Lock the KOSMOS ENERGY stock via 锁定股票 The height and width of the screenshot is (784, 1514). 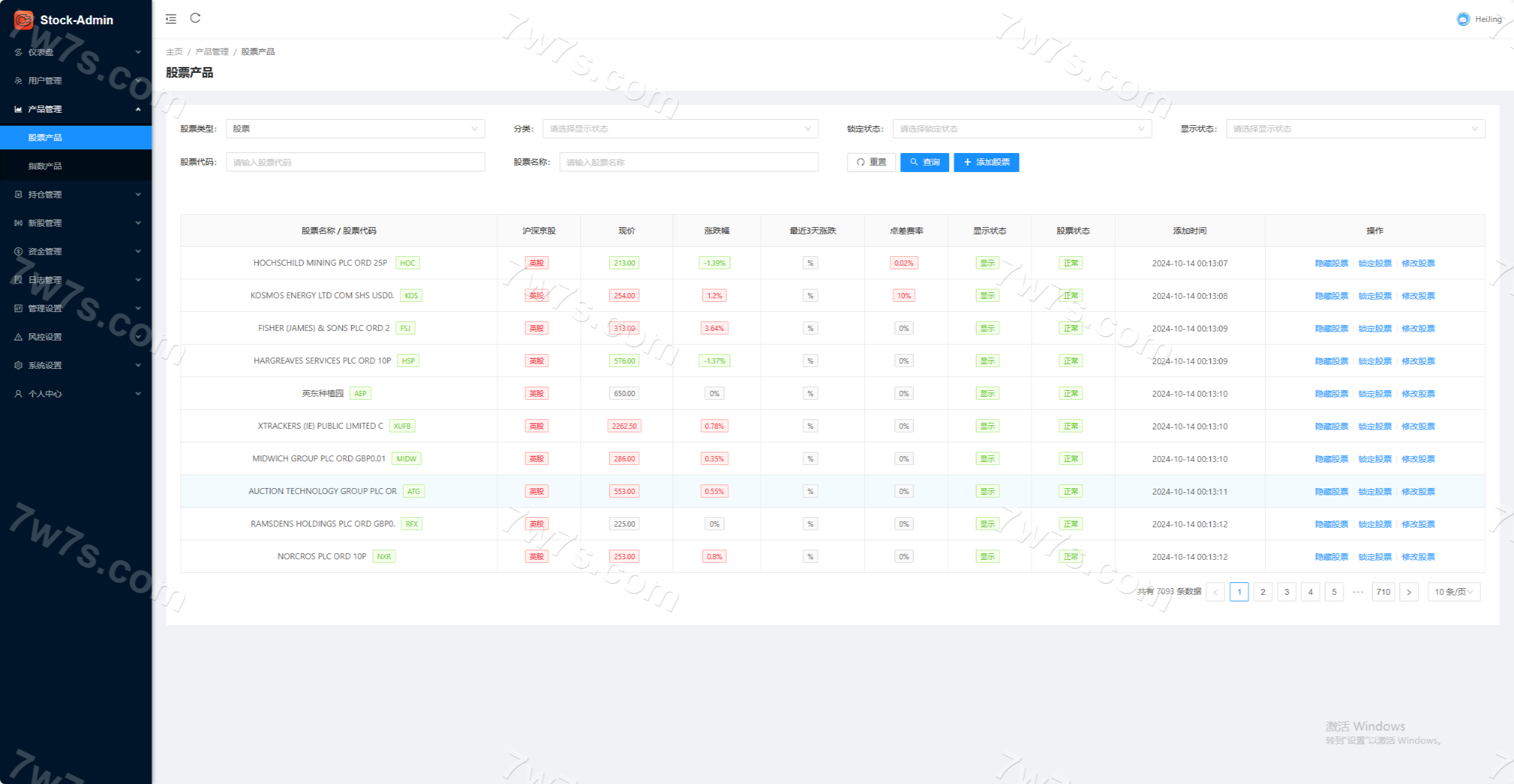1375,296
